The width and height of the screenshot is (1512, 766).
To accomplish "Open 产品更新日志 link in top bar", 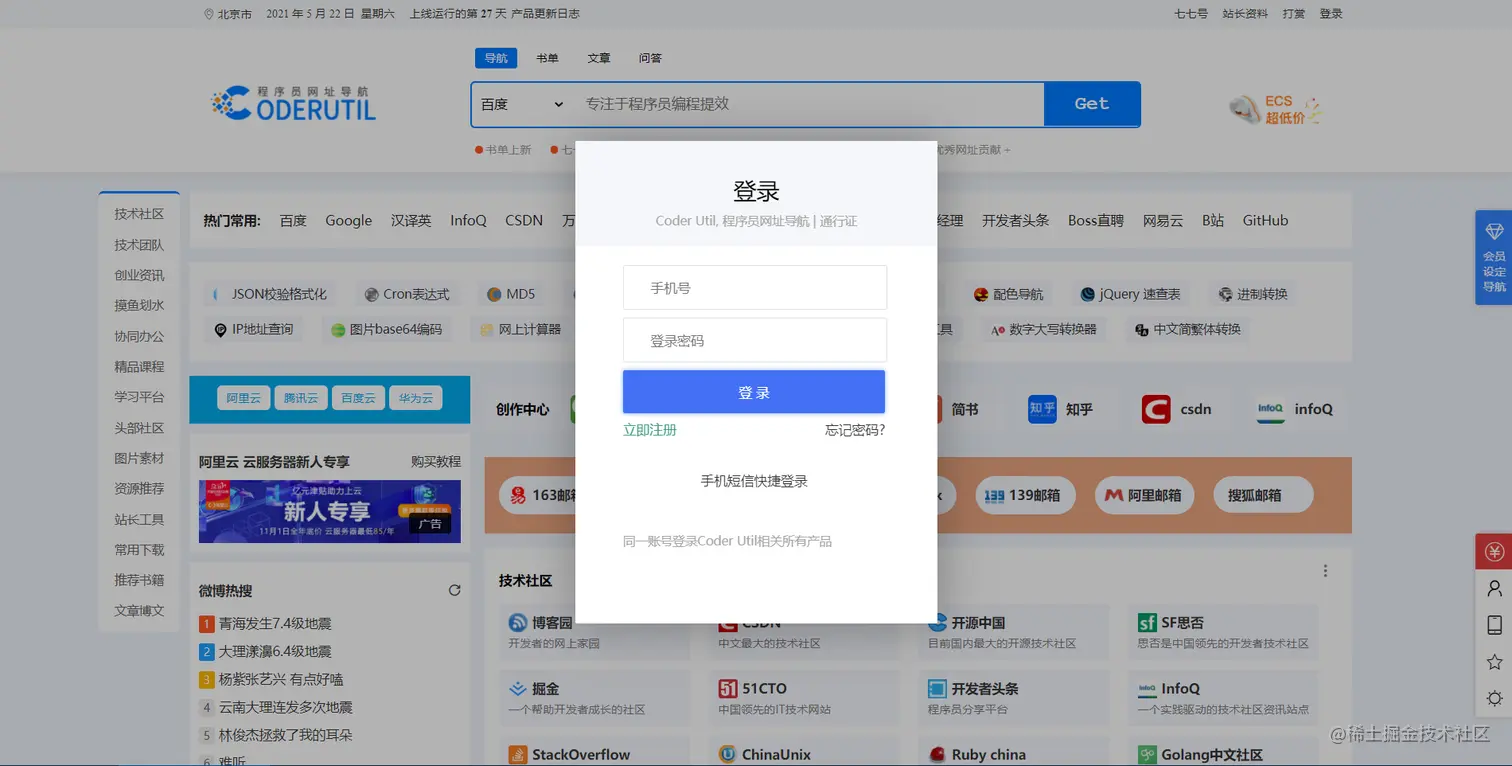I will tap(545, 14).
